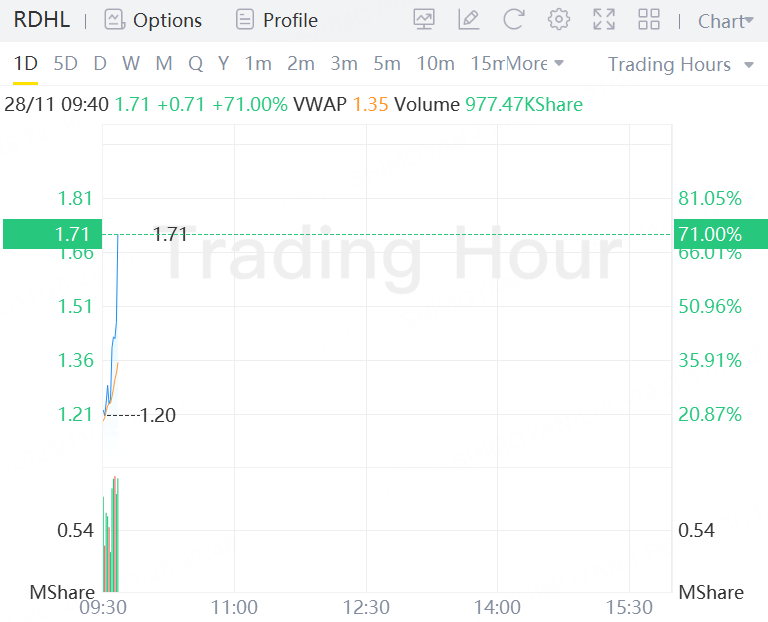Click the Profile document icon

pyautogui.click(x=245, y=20)
